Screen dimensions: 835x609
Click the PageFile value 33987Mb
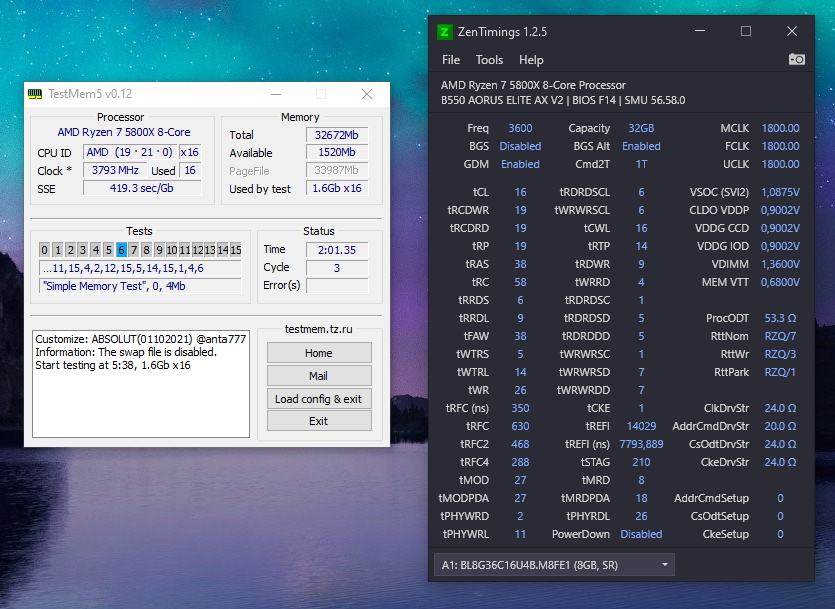337,170
